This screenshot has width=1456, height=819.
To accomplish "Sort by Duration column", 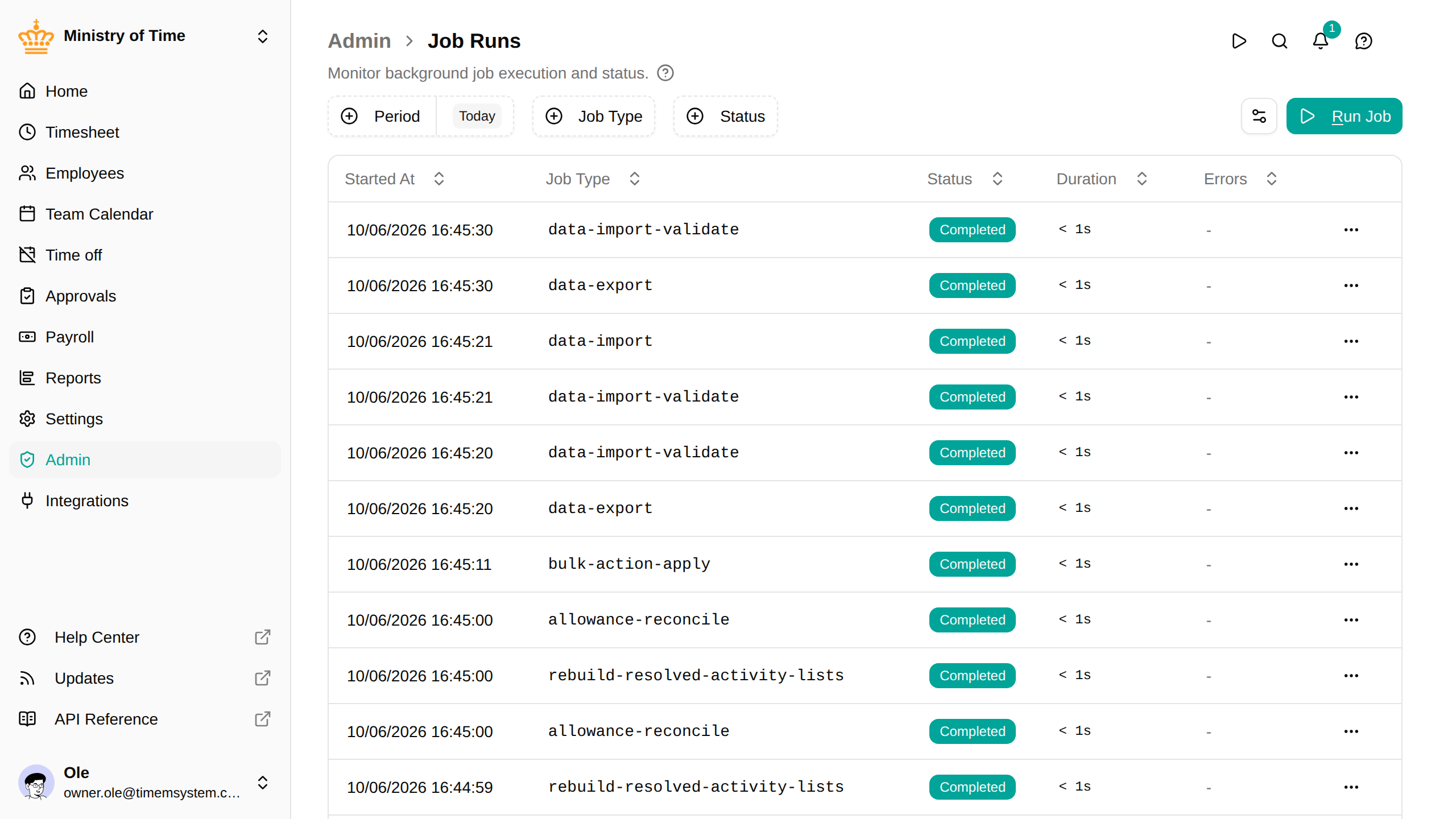I will coord(1102,179).
